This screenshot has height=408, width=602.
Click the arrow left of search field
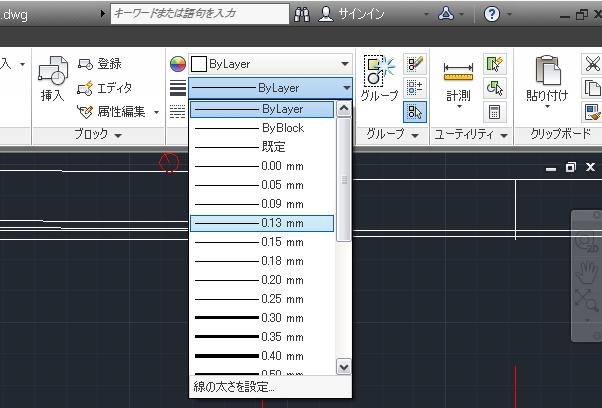[103, 14]
